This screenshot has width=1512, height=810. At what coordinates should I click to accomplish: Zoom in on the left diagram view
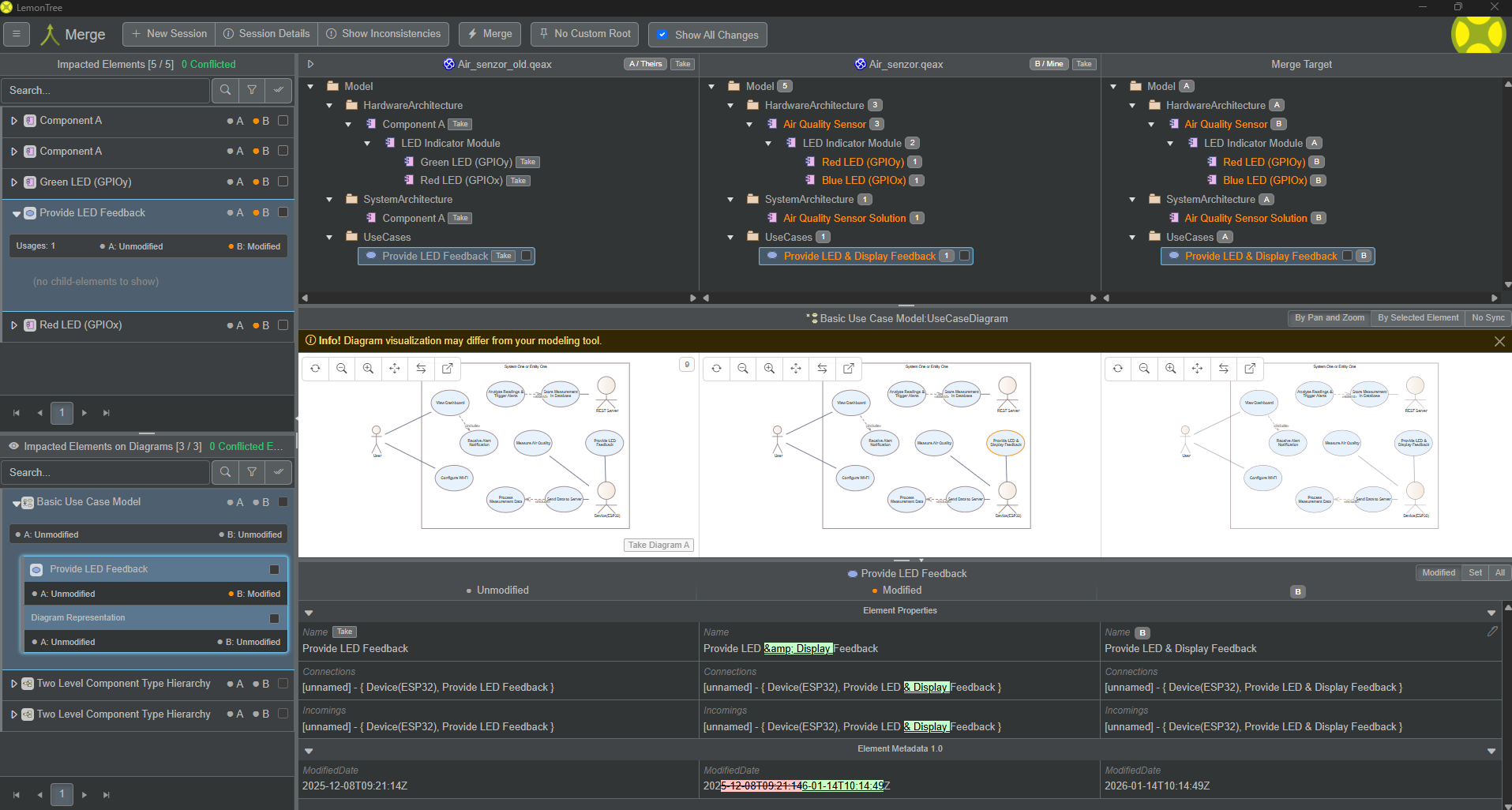368,369
